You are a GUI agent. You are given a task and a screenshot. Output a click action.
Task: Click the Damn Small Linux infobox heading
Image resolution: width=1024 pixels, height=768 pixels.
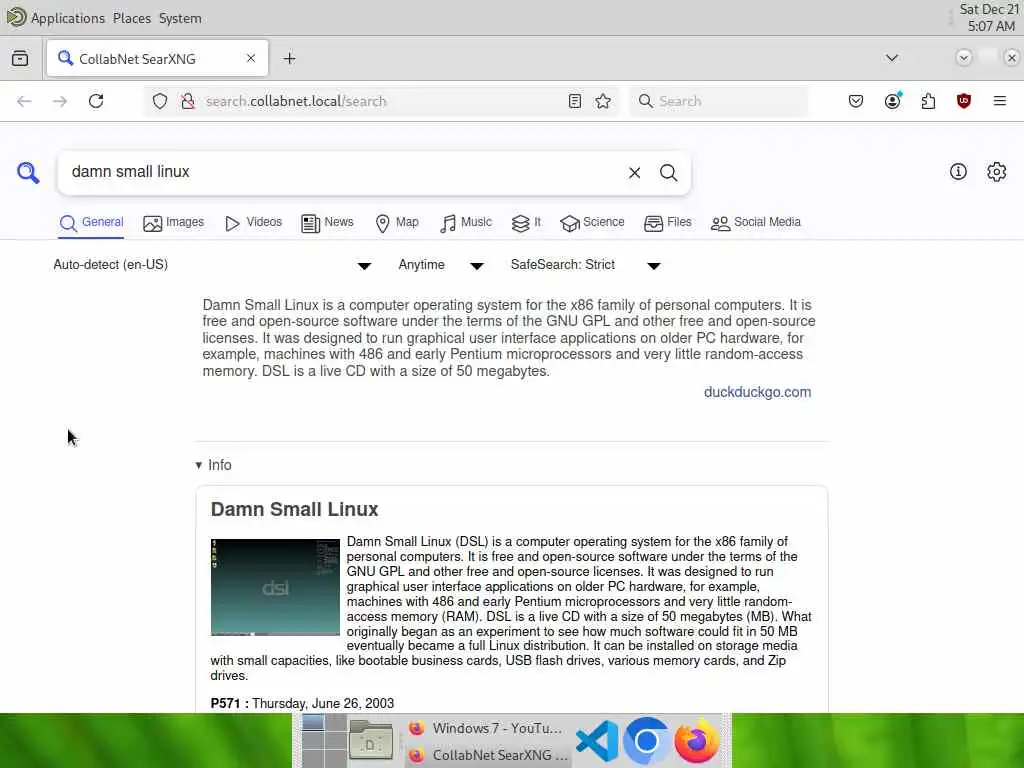coord(295,509)
